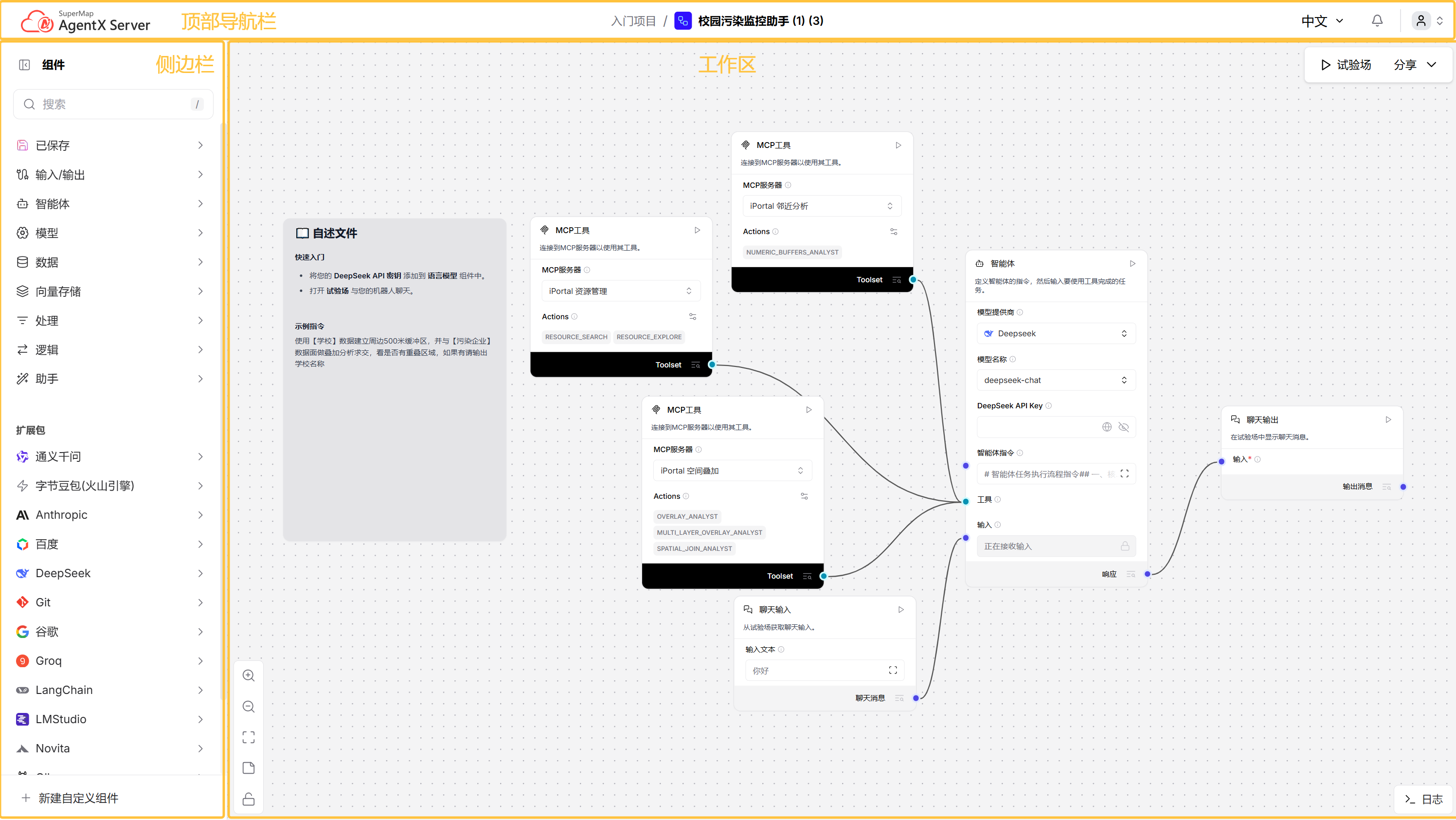Click the add note icon
The width and height of the screenshot is (1456, 820).
click(x=249, y=768)
